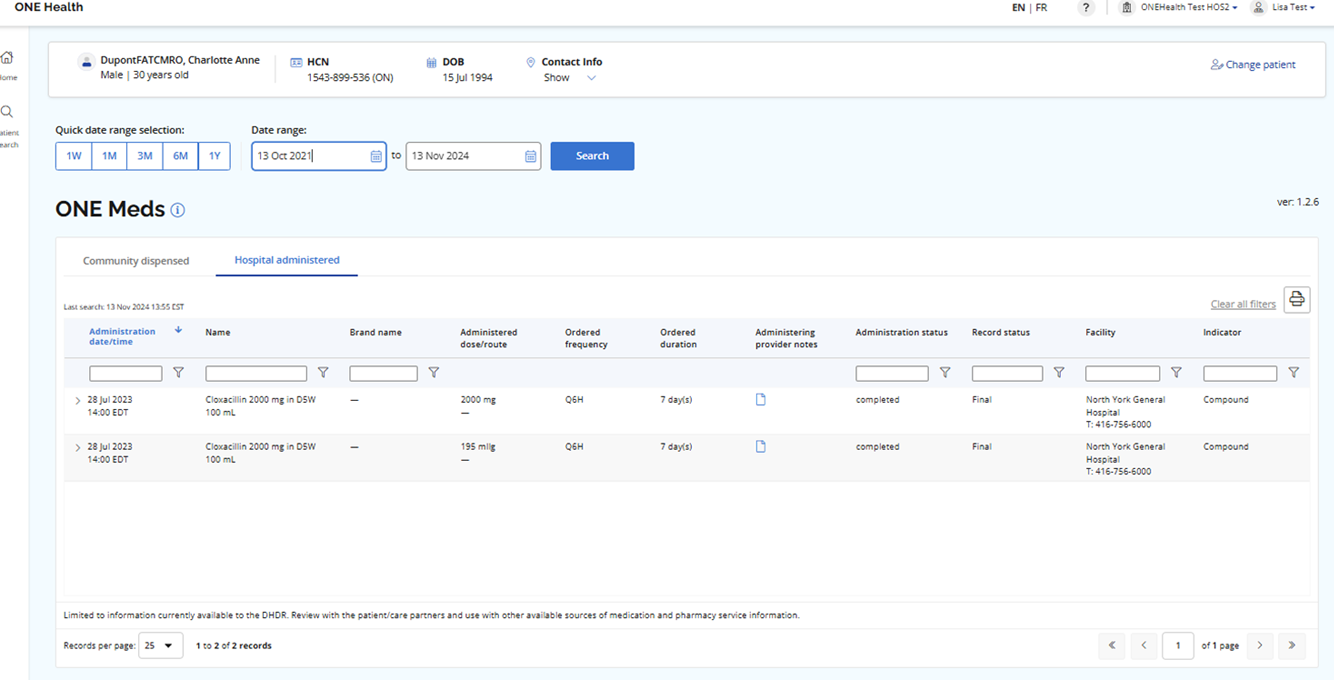
Task: Open the Home sidebar icon
Action: 7,58
